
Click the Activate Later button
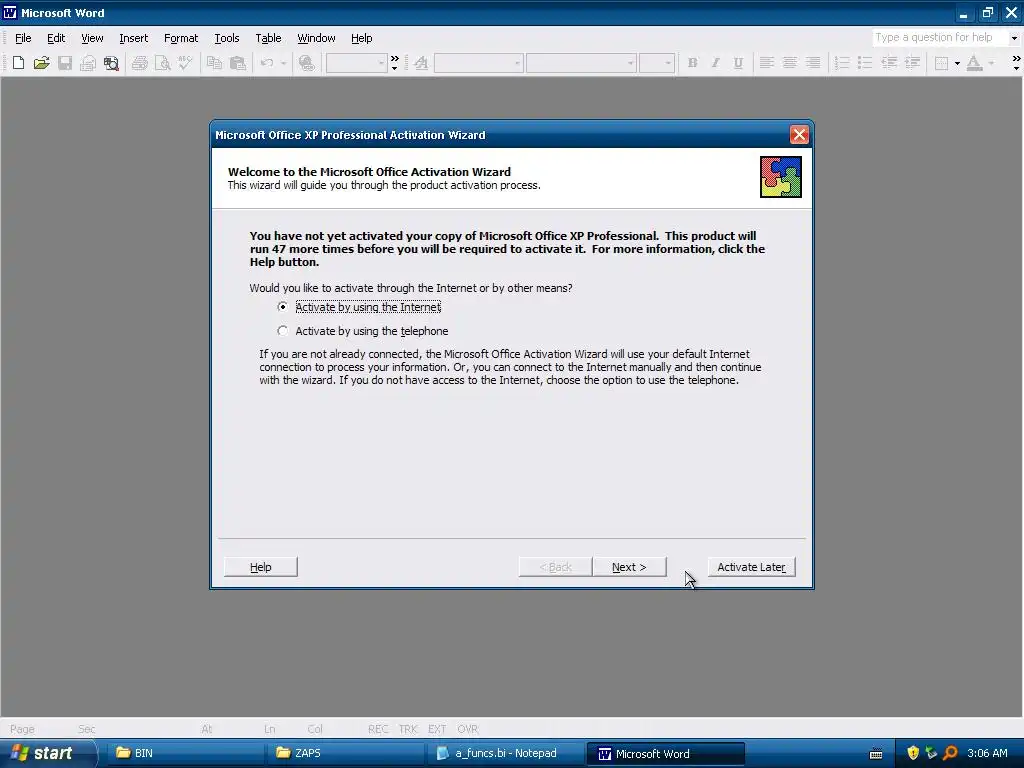coord(751,567)
